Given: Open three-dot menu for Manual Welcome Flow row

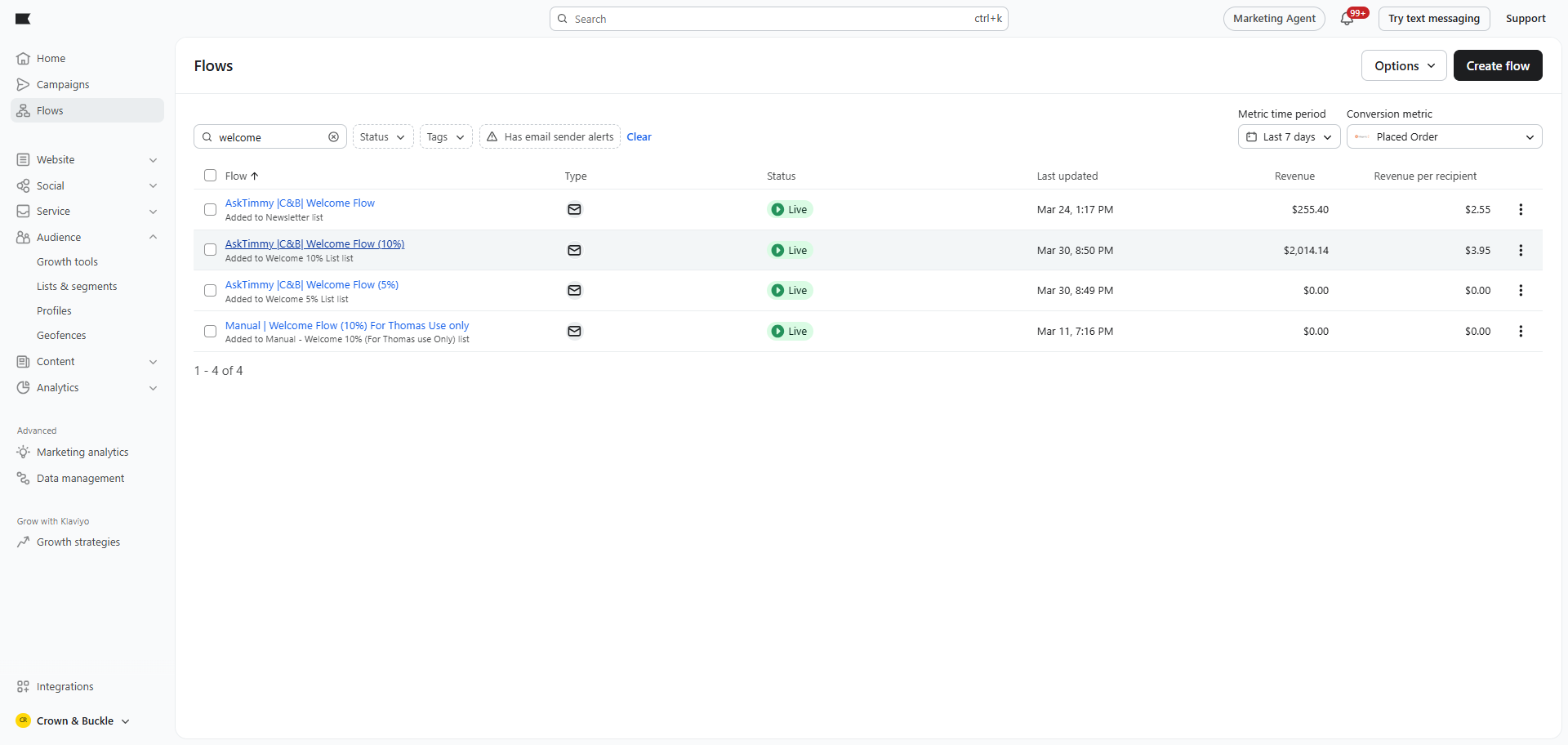Looking at the screenshot, I should 1520,331.
